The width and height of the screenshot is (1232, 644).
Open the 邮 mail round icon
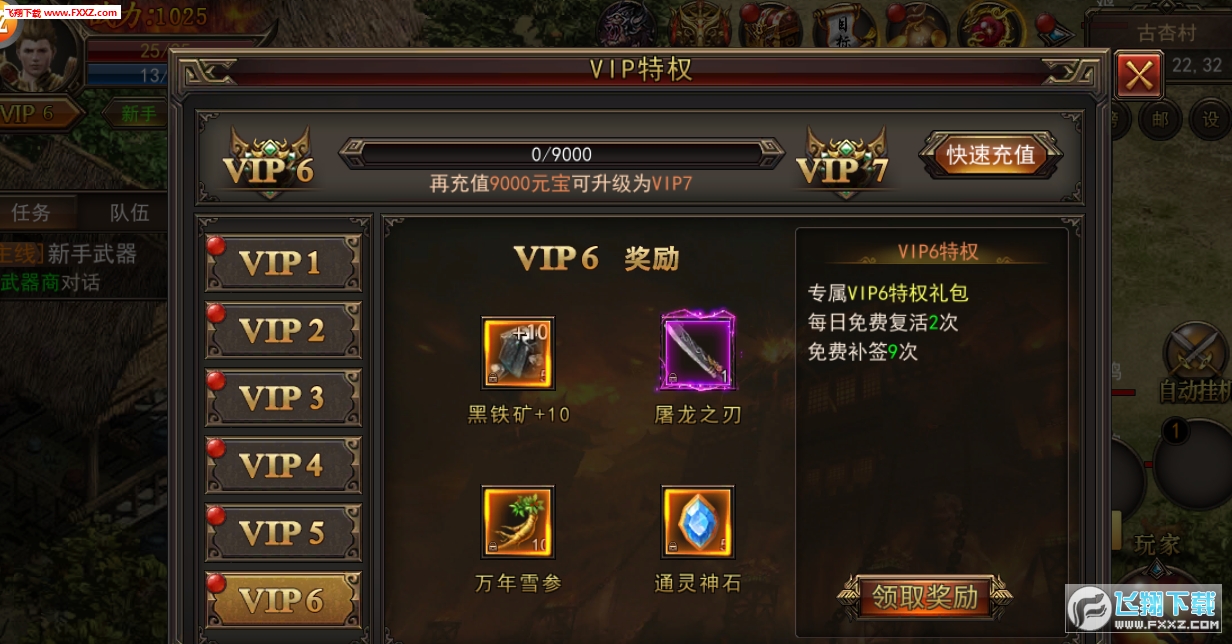coord(1160,118)
